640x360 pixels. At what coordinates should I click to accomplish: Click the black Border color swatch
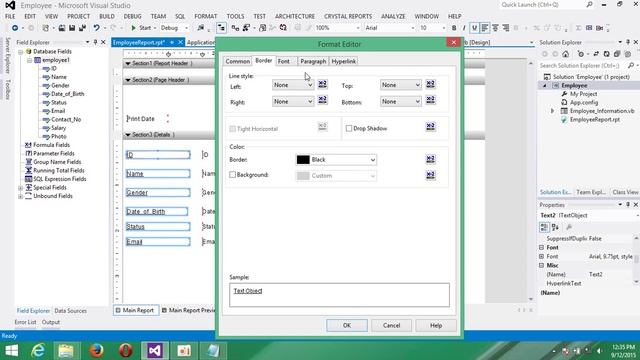[303, 160]
